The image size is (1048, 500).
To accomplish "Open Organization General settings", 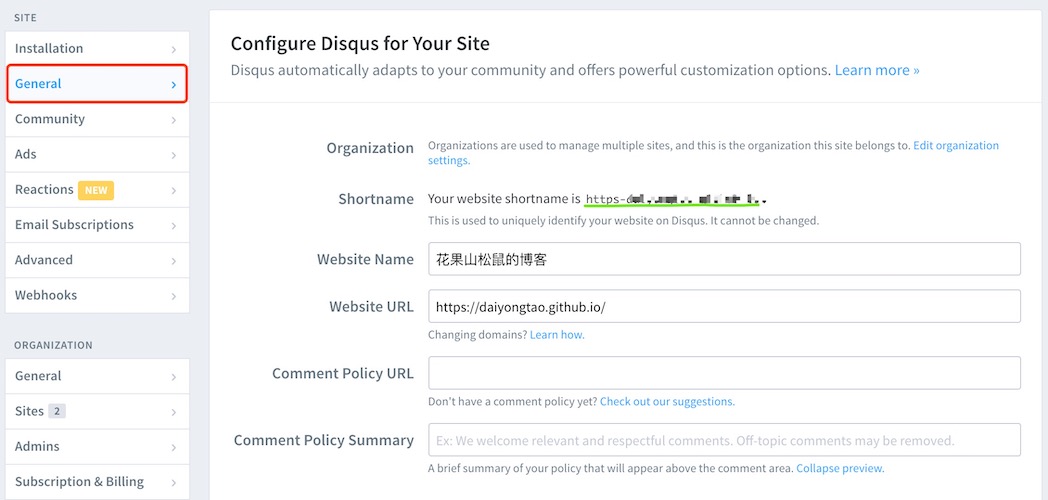I will [98, 376].
